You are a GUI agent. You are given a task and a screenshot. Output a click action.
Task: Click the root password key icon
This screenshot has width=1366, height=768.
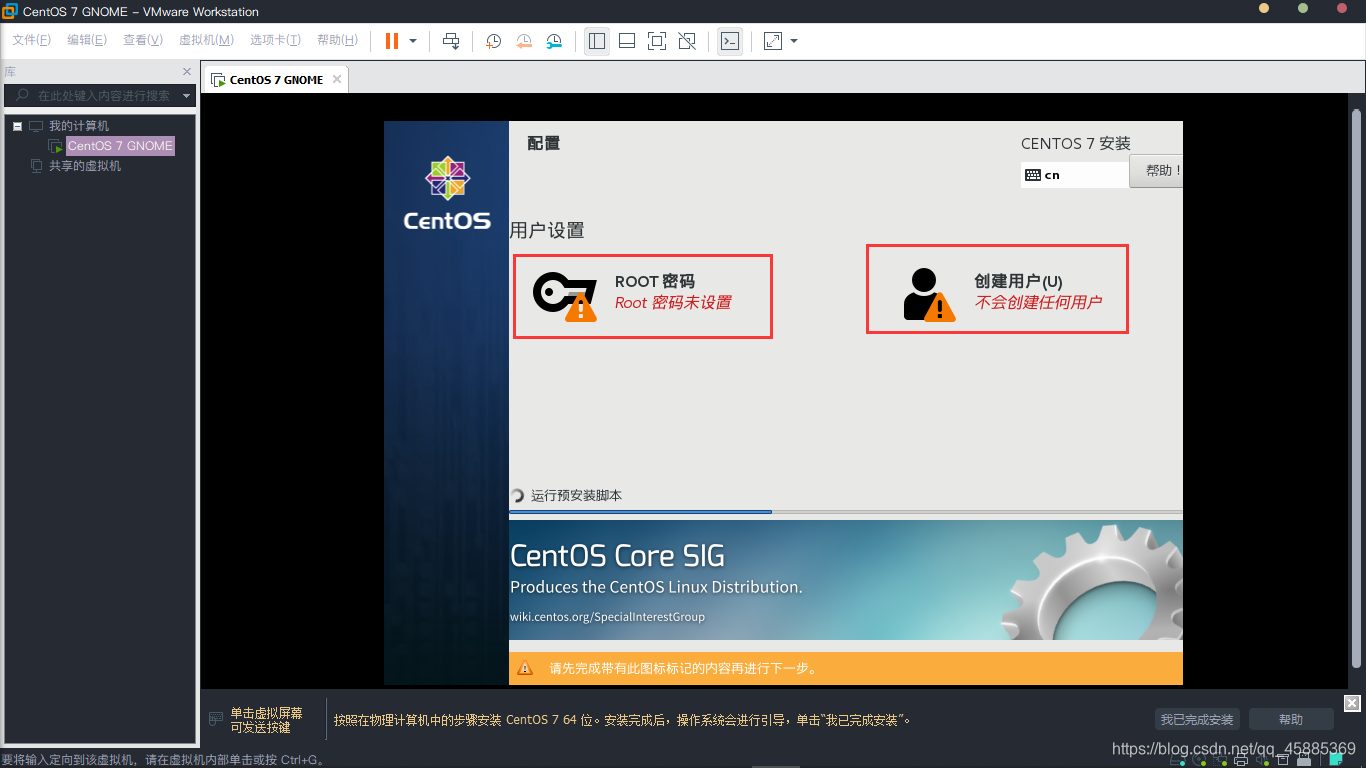point(564,295)
